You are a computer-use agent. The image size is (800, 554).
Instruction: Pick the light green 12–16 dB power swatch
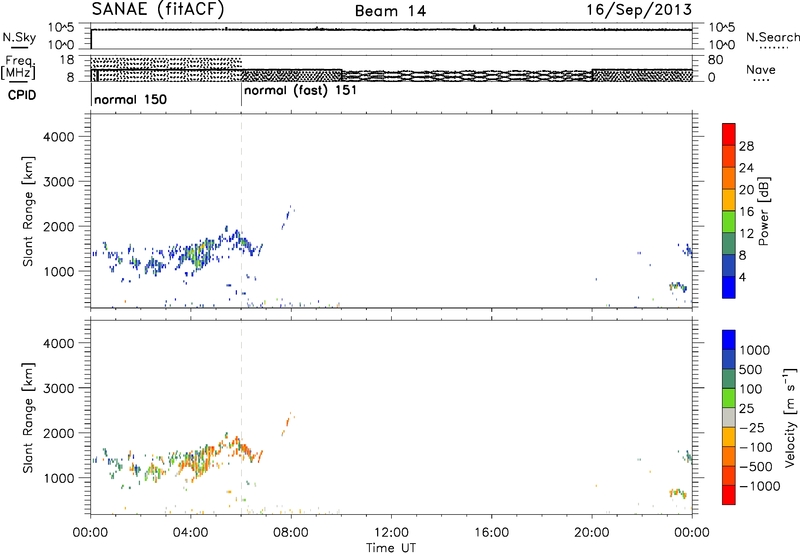pos(729,221)
